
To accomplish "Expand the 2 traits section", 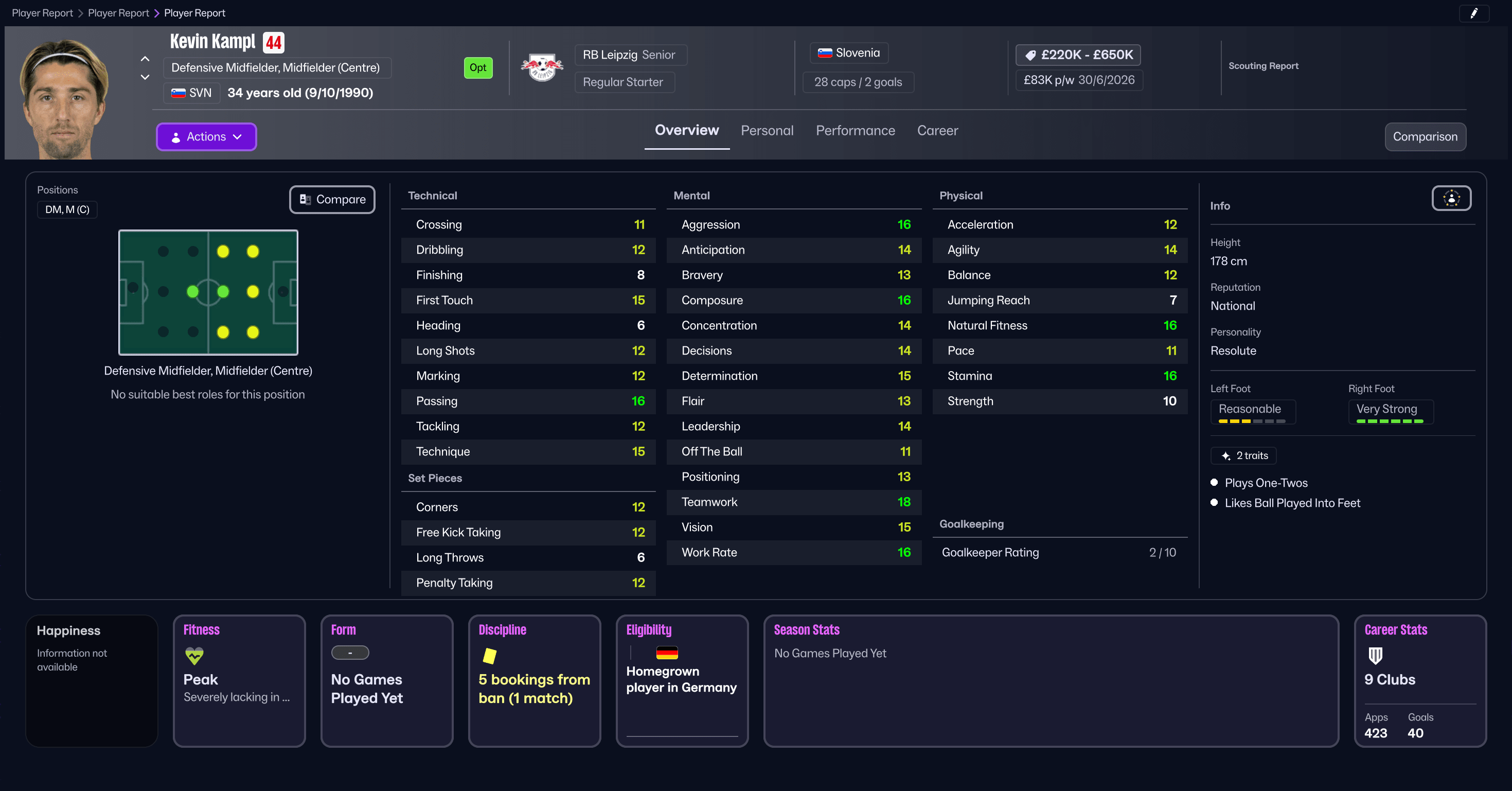I will pos(1243,455).
